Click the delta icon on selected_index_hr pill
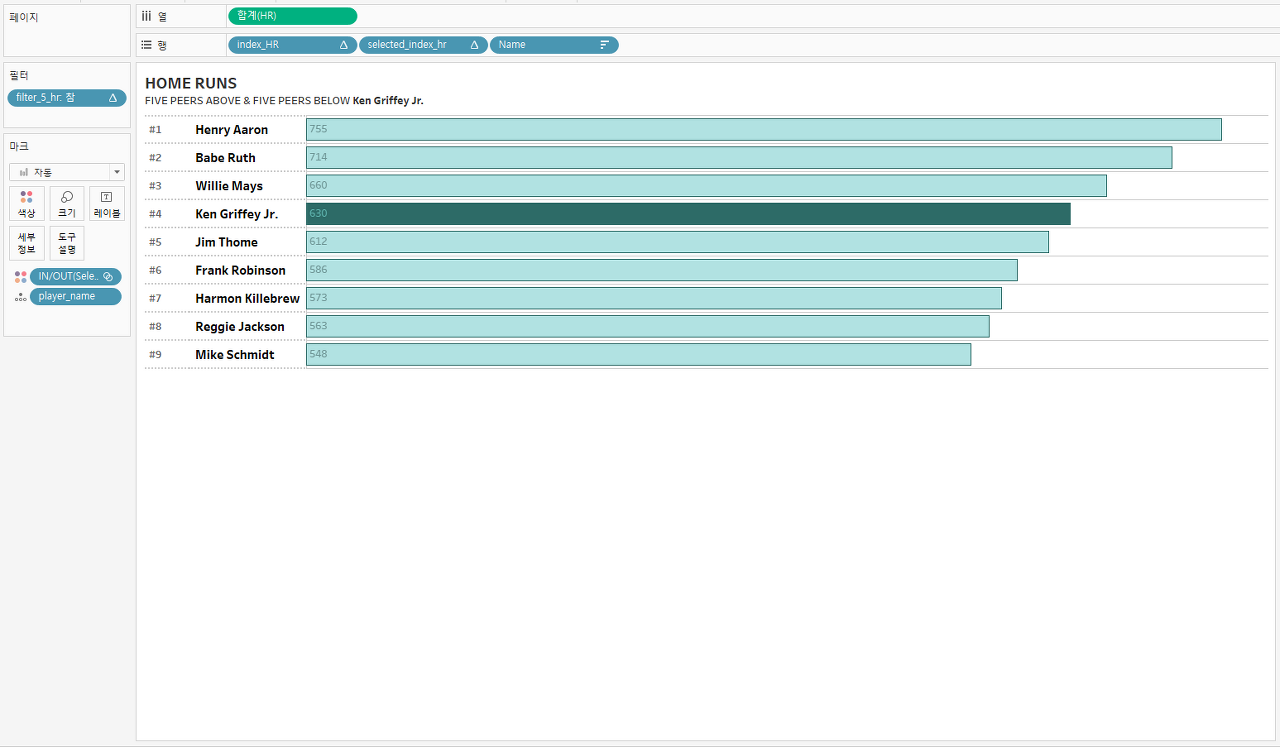 (474, 45)
